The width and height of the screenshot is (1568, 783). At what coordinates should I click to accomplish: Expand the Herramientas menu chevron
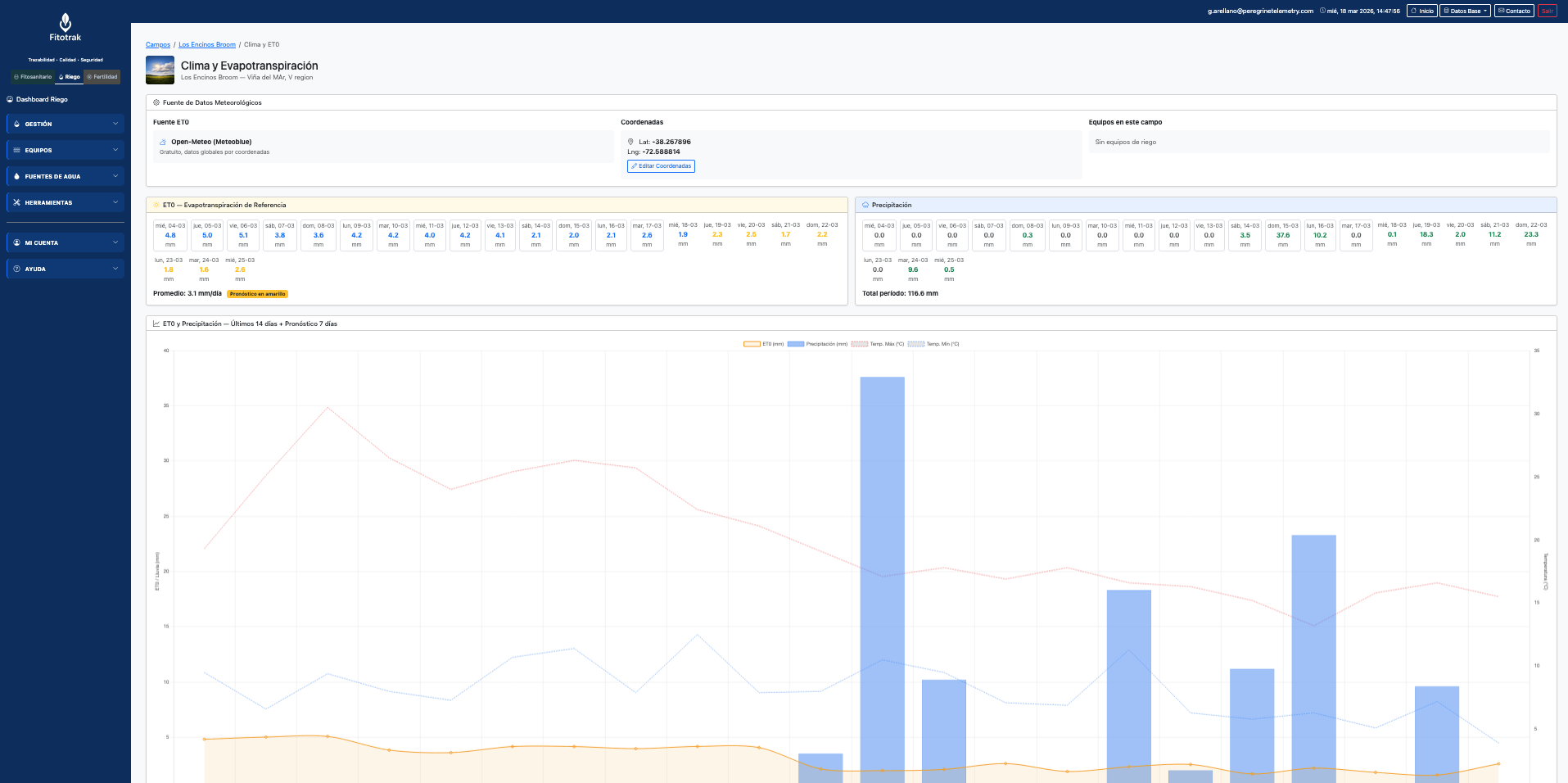click(115, 203)
